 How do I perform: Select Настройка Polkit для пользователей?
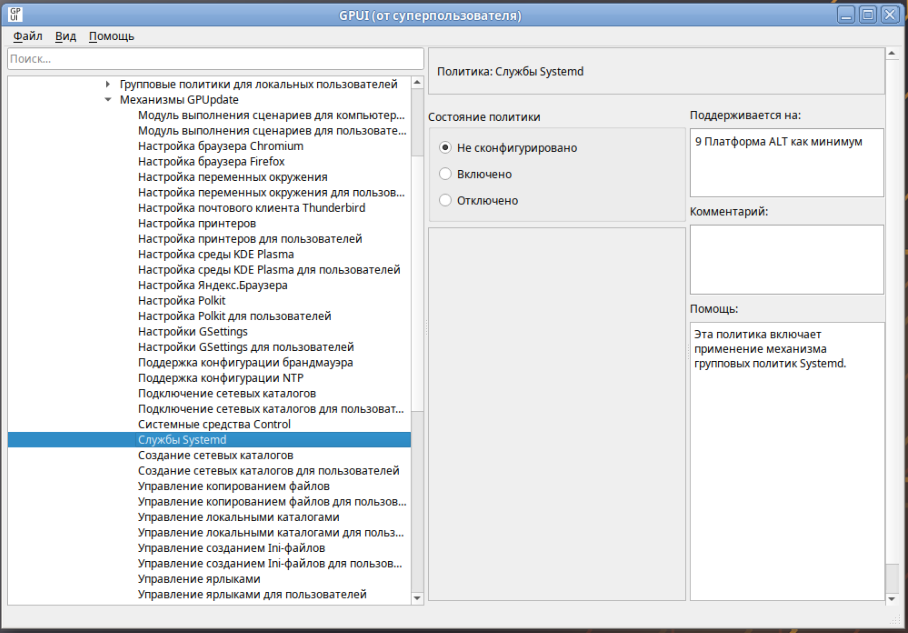point(235,316)
